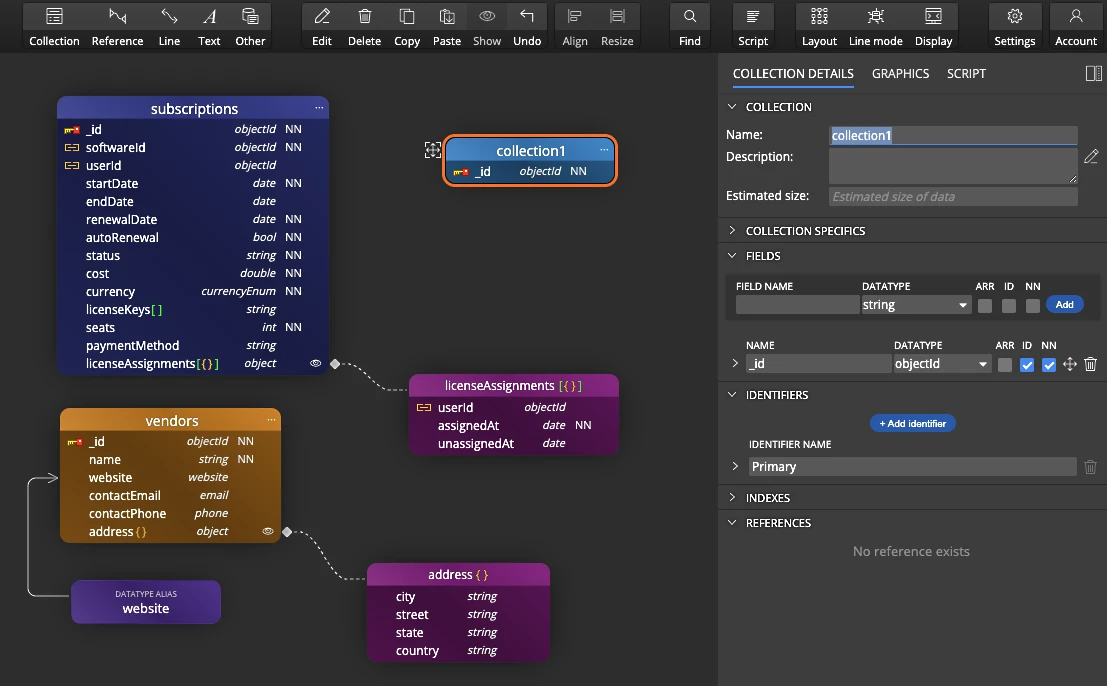Screen dimensions: 1107x686
Task: Click the Add identifier button
Action: point(912,424)
